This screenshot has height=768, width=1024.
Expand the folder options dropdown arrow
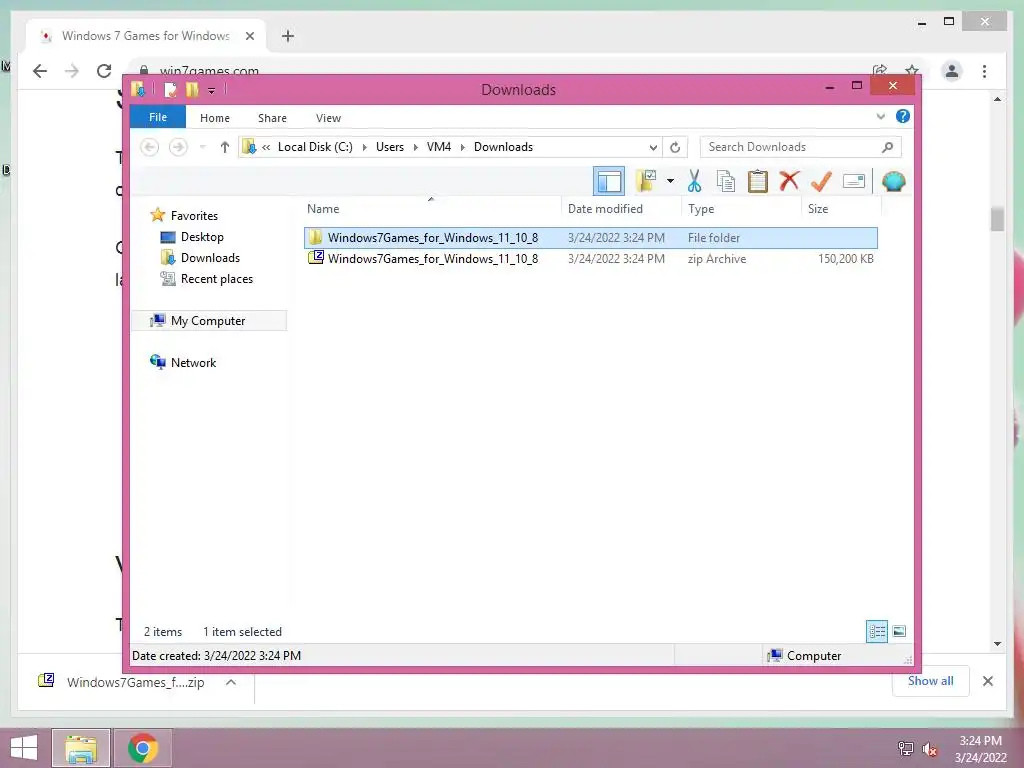pyautogui.click(x=670, y=182)
